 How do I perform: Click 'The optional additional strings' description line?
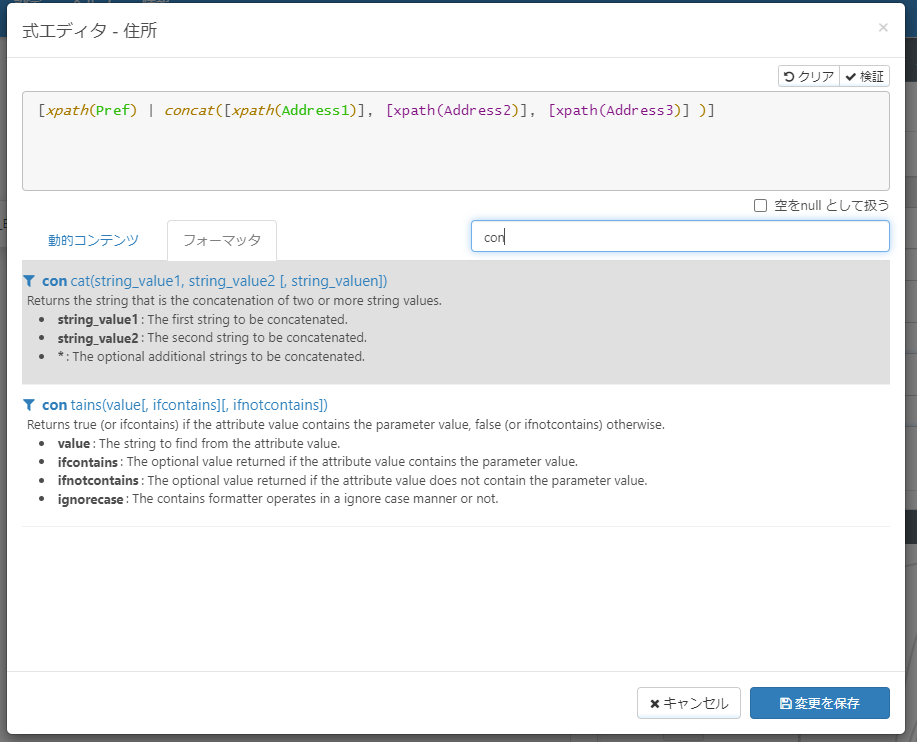pyautogui.click(x=211, y=357)
